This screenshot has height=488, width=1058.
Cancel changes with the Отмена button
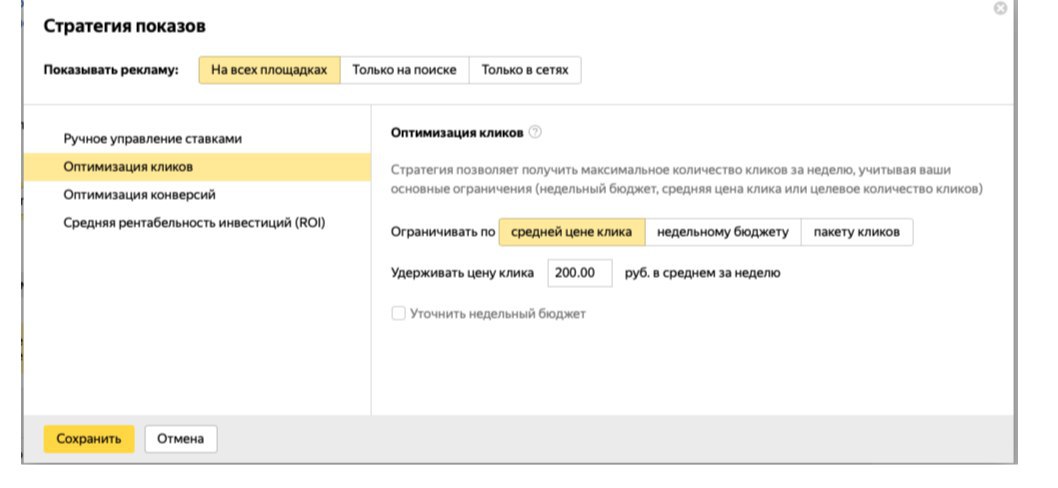click(181, 439)
